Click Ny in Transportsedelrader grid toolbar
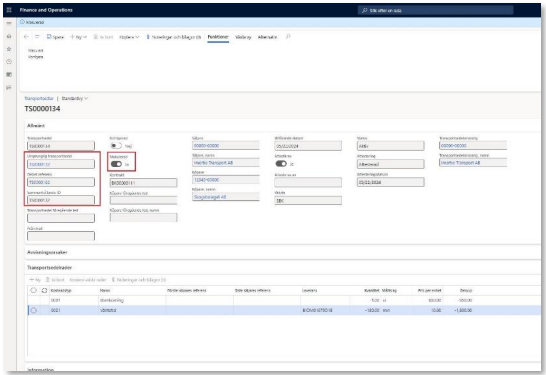Image resolution: width=546 pixels, height=375 pixels. pyautogui.click(x=35, y=280)
